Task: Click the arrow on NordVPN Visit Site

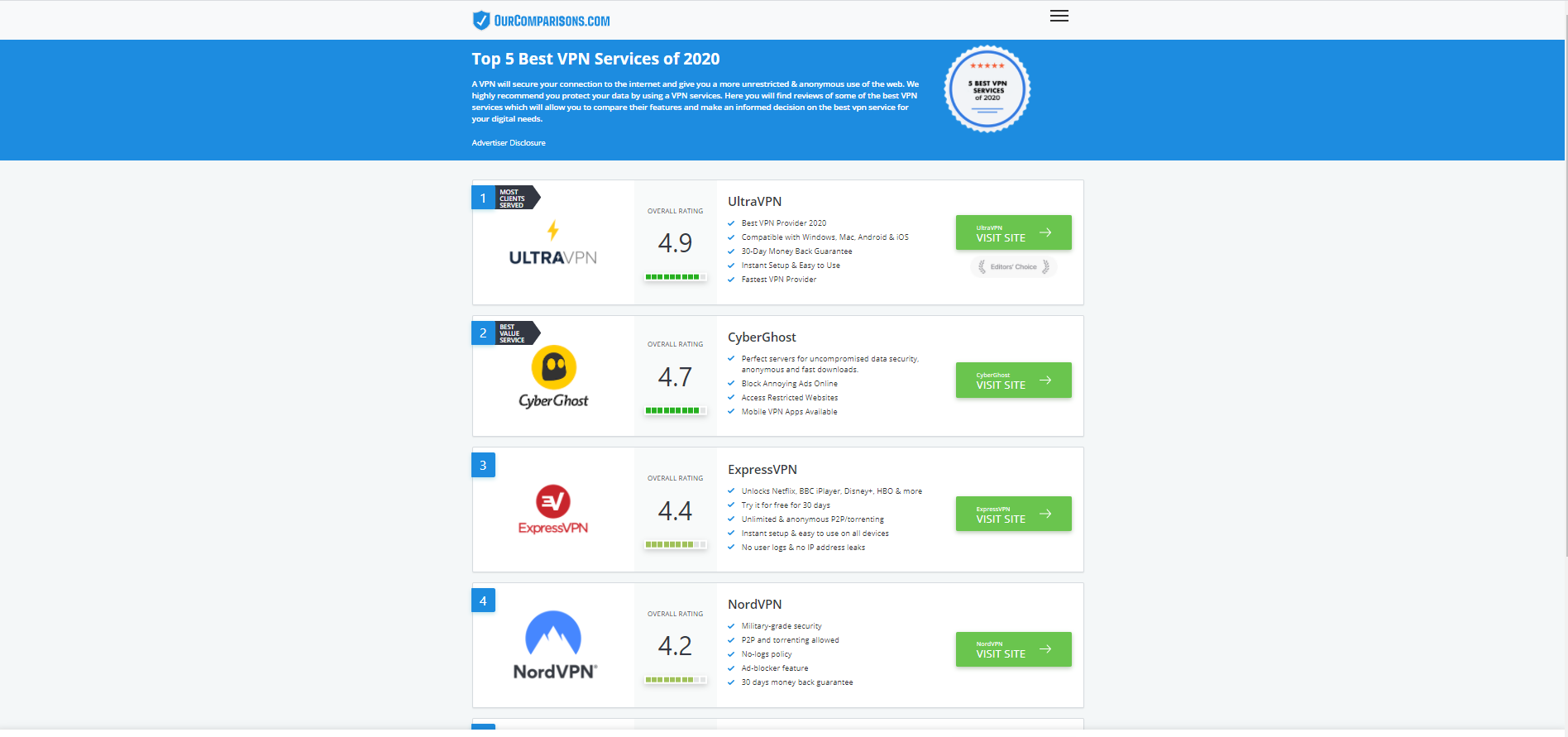Action: click(x=1045, y=648)
